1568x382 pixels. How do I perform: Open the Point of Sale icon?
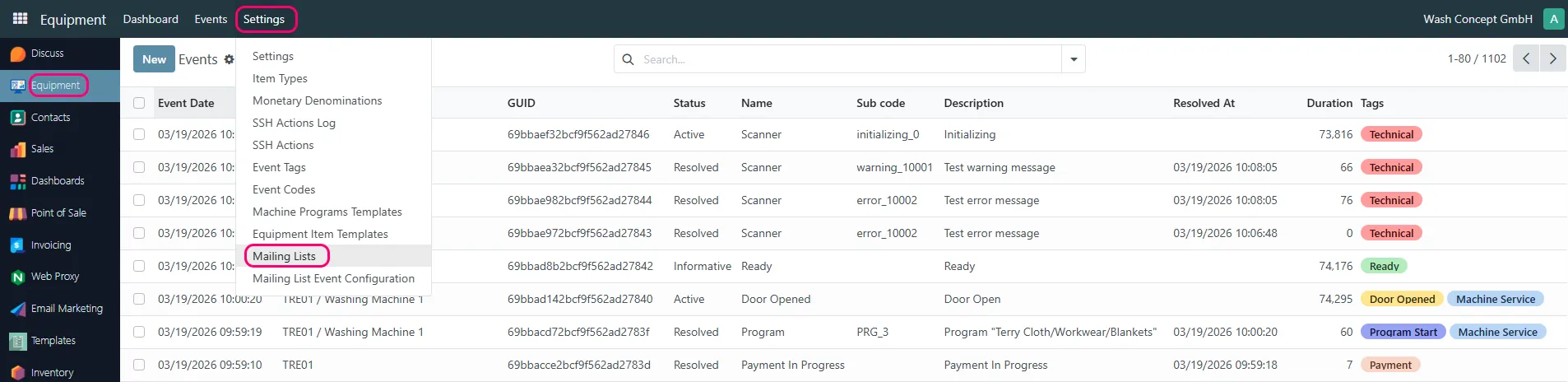[17, 213]
